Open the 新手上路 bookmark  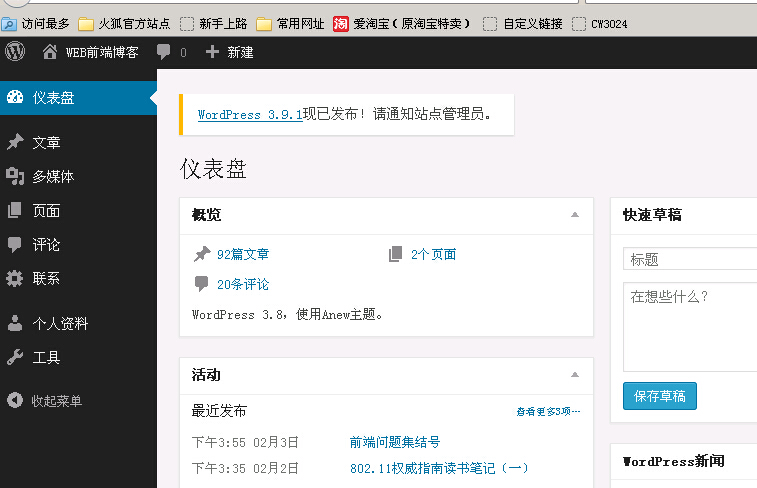pyautogui.click(x=213, y=24)
